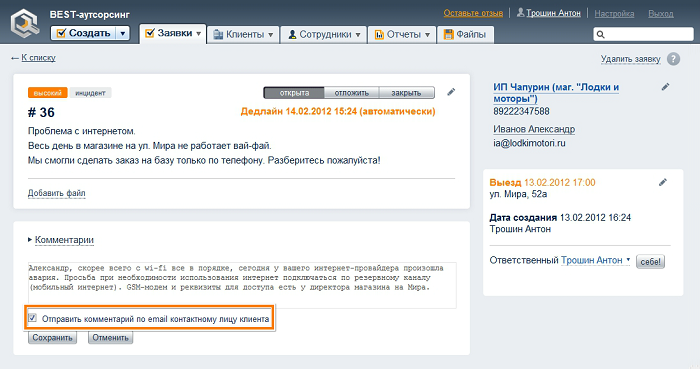This screenshot has height=369, width=700.
Task: Click the comment text area
Action: 242,285
